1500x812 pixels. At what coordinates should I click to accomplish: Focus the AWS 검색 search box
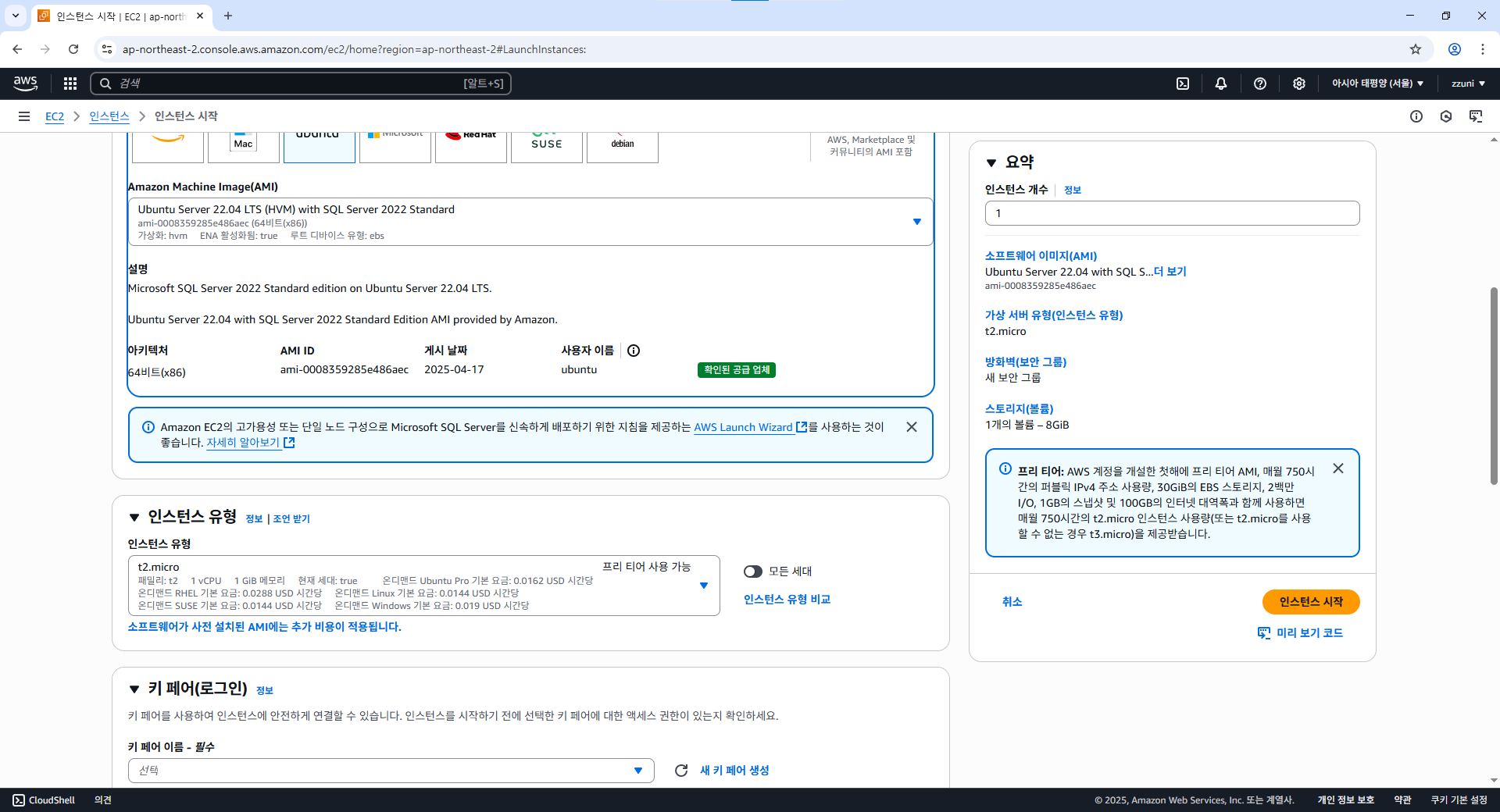pyautogui.click(x=301, y=84)
